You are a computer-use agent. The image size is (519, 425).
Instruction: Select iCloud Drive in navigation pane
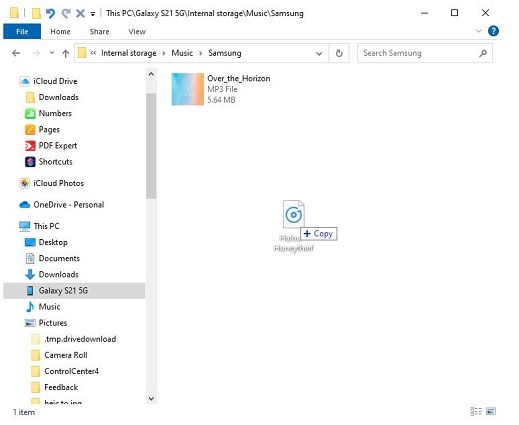pyautogui.click(x=55, y=81)
